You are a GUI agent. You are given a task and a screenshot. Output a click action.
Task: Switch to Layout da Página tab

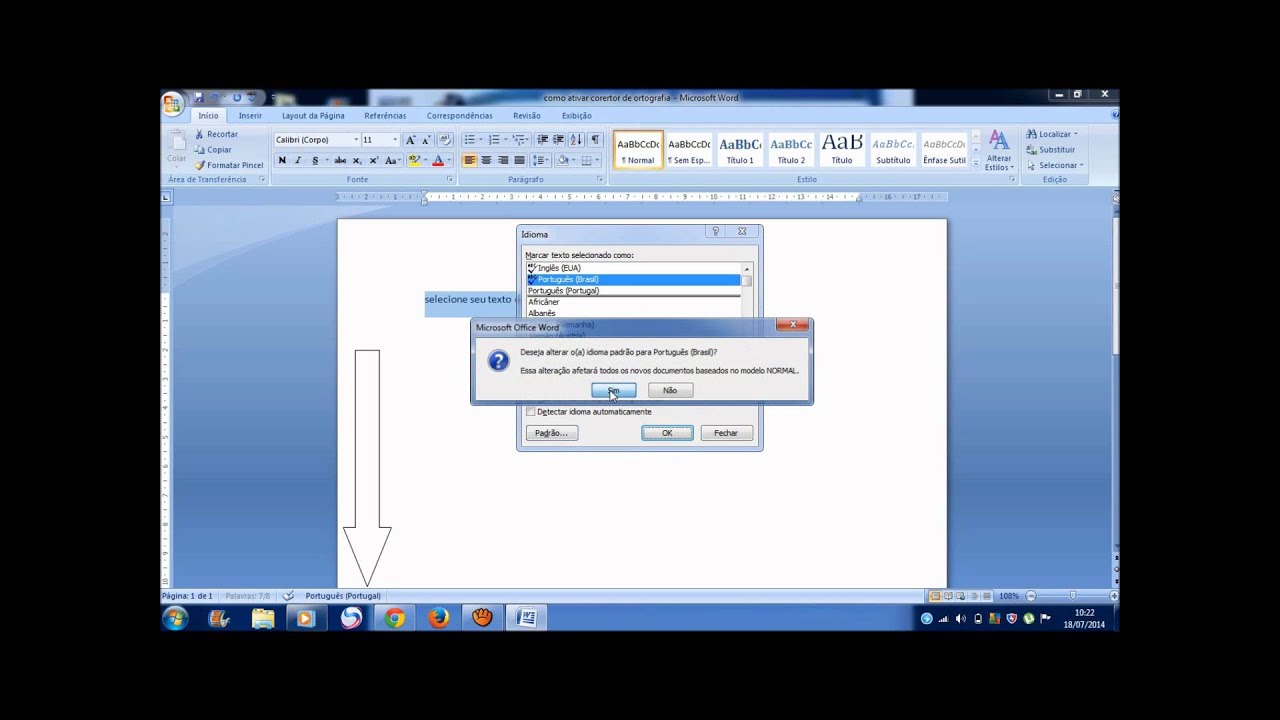(313, 116)
